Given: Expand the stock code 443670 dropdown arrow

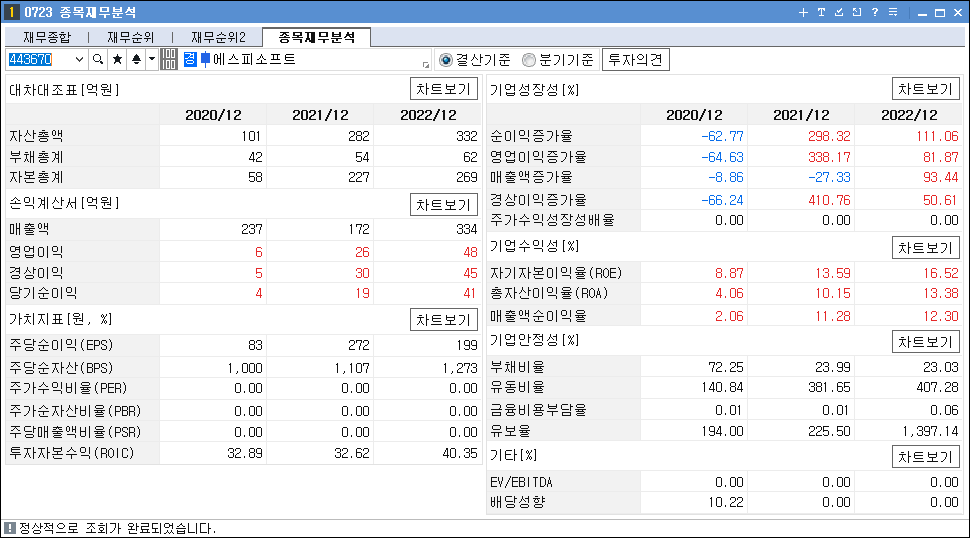Looking at the screenshot, I should [79, 59].
